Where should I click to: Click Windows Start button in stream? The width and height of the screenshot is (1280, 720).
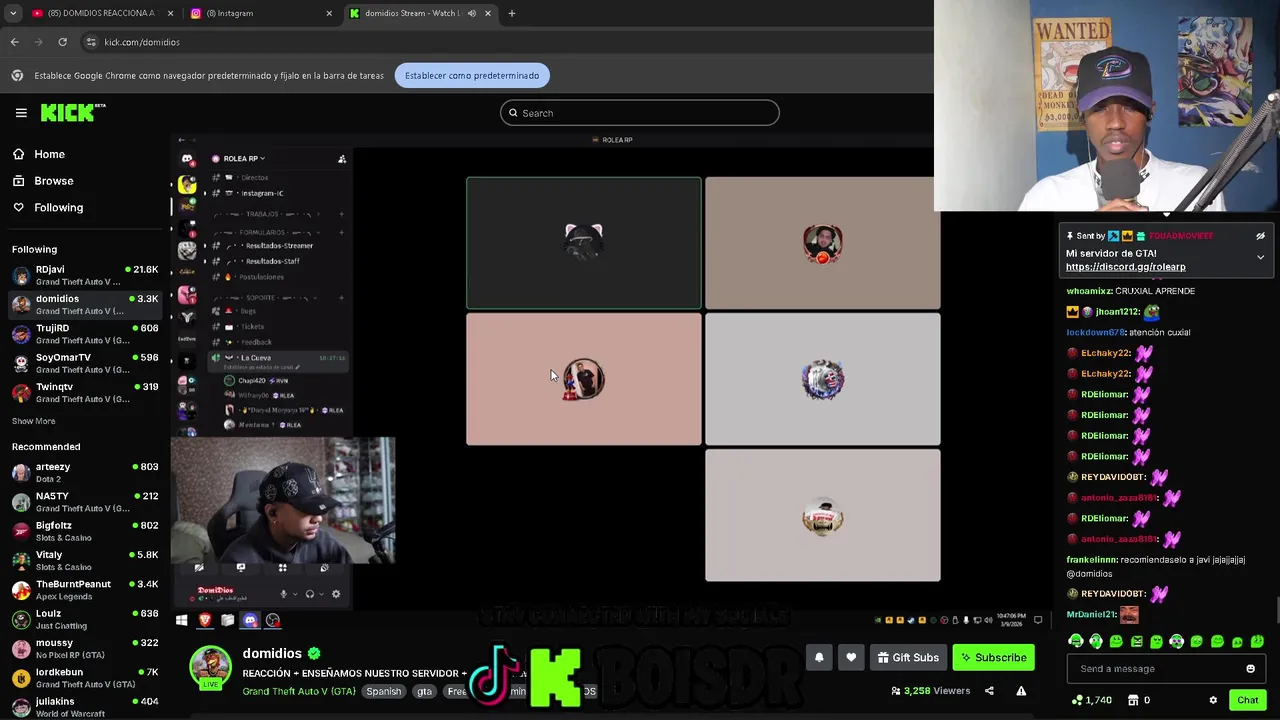point(182,620)
